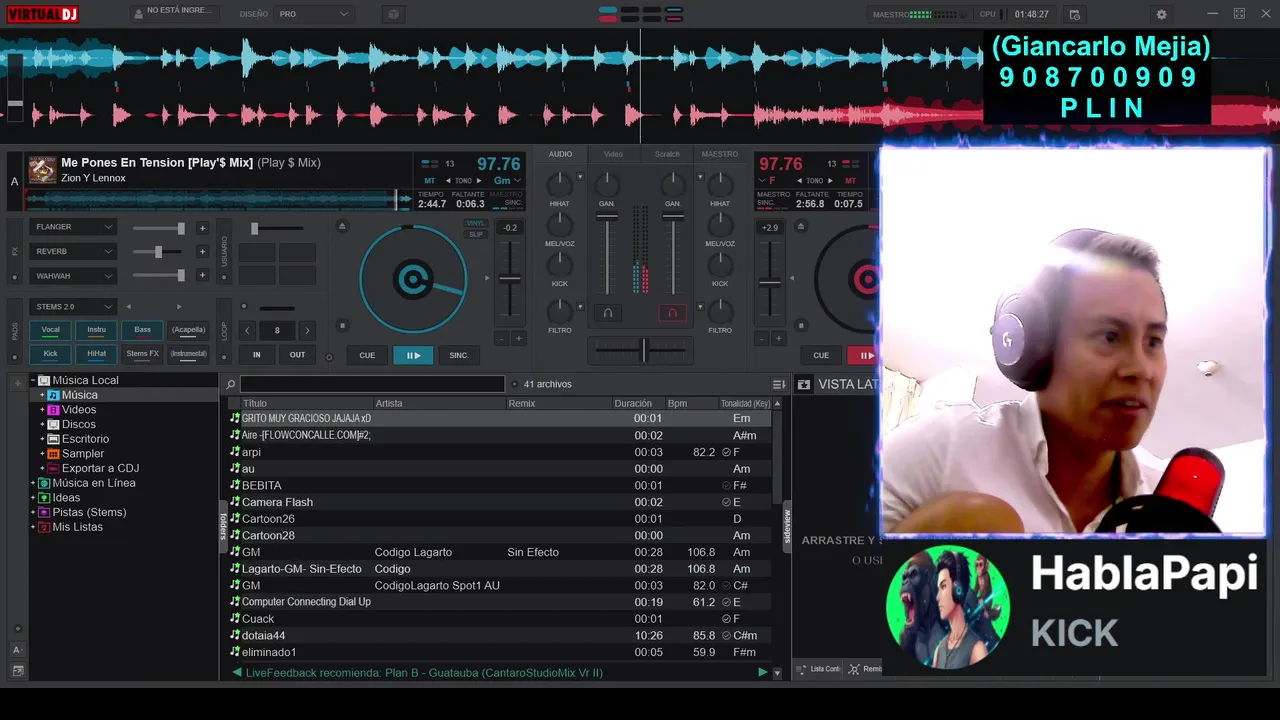Expand the Escritorio tree node
The width and height of the screenshot is (1280, 720).
click(x=42, y=439)
